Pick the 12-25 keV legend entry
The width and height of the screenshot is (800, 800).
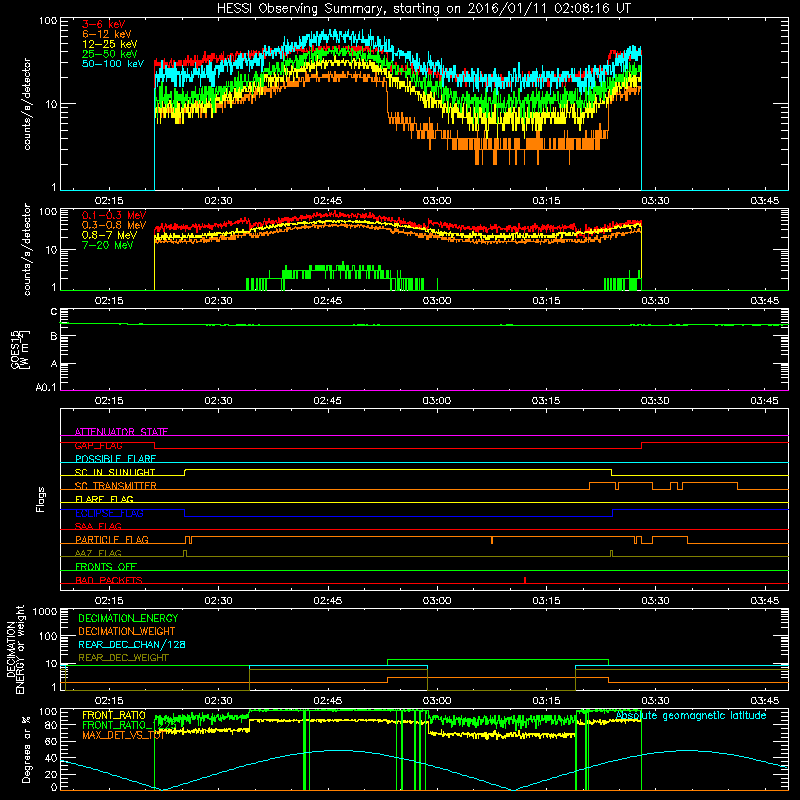click(x=109, y=44)
